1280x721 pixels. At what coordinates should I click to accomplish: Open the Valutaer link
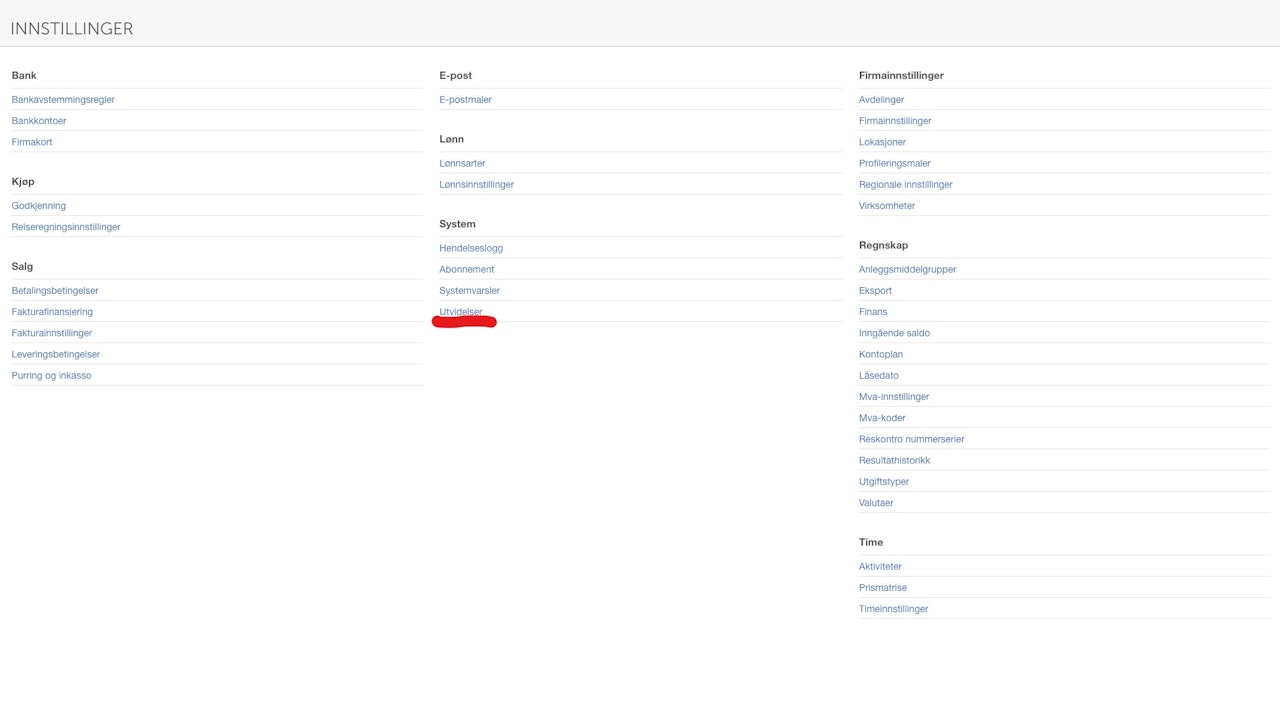[876, 503]
